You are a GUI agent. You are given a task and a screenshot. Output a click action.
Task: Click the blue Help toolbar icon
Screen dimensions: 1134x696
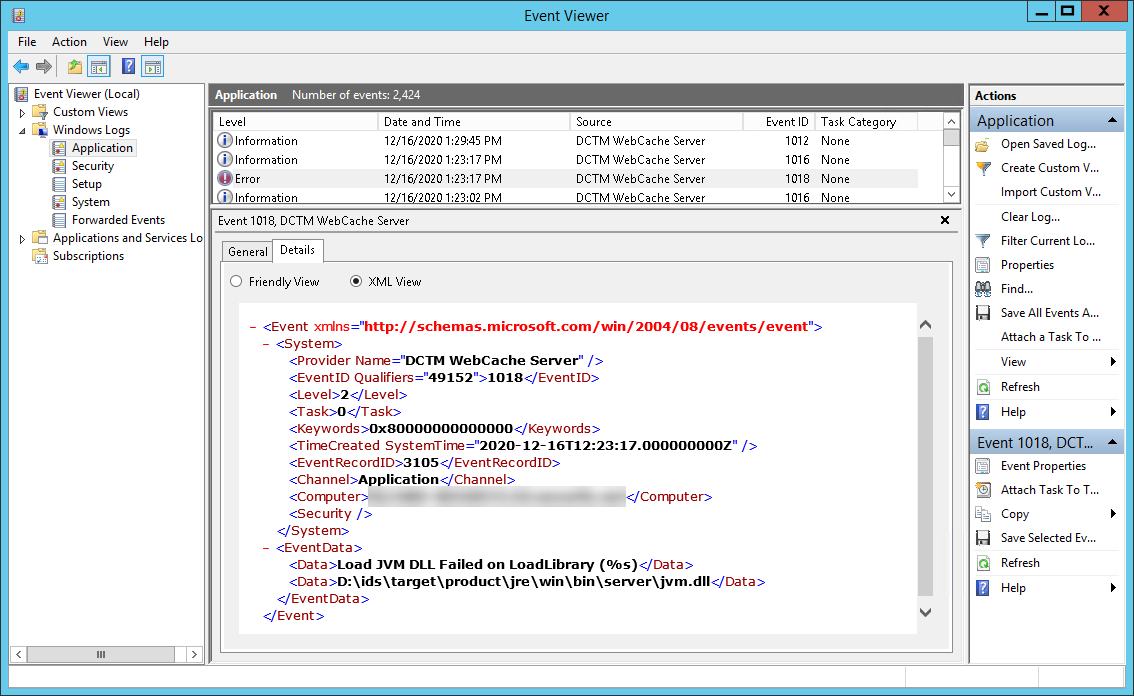(x=128, y=67)
